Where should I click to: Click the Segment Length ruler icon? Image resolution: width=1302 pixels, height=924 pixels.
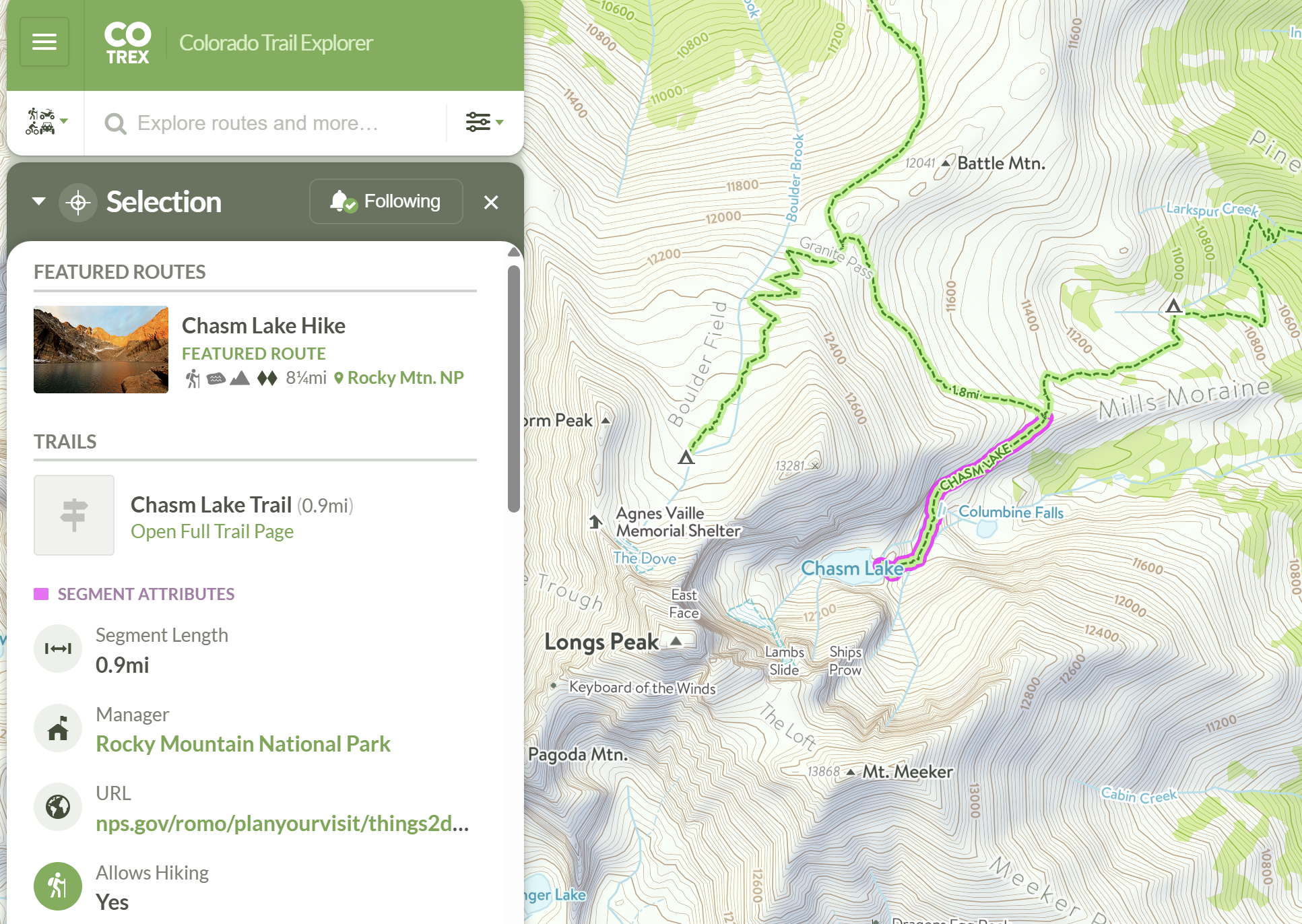pyautogui.click(x=58, y=649)
